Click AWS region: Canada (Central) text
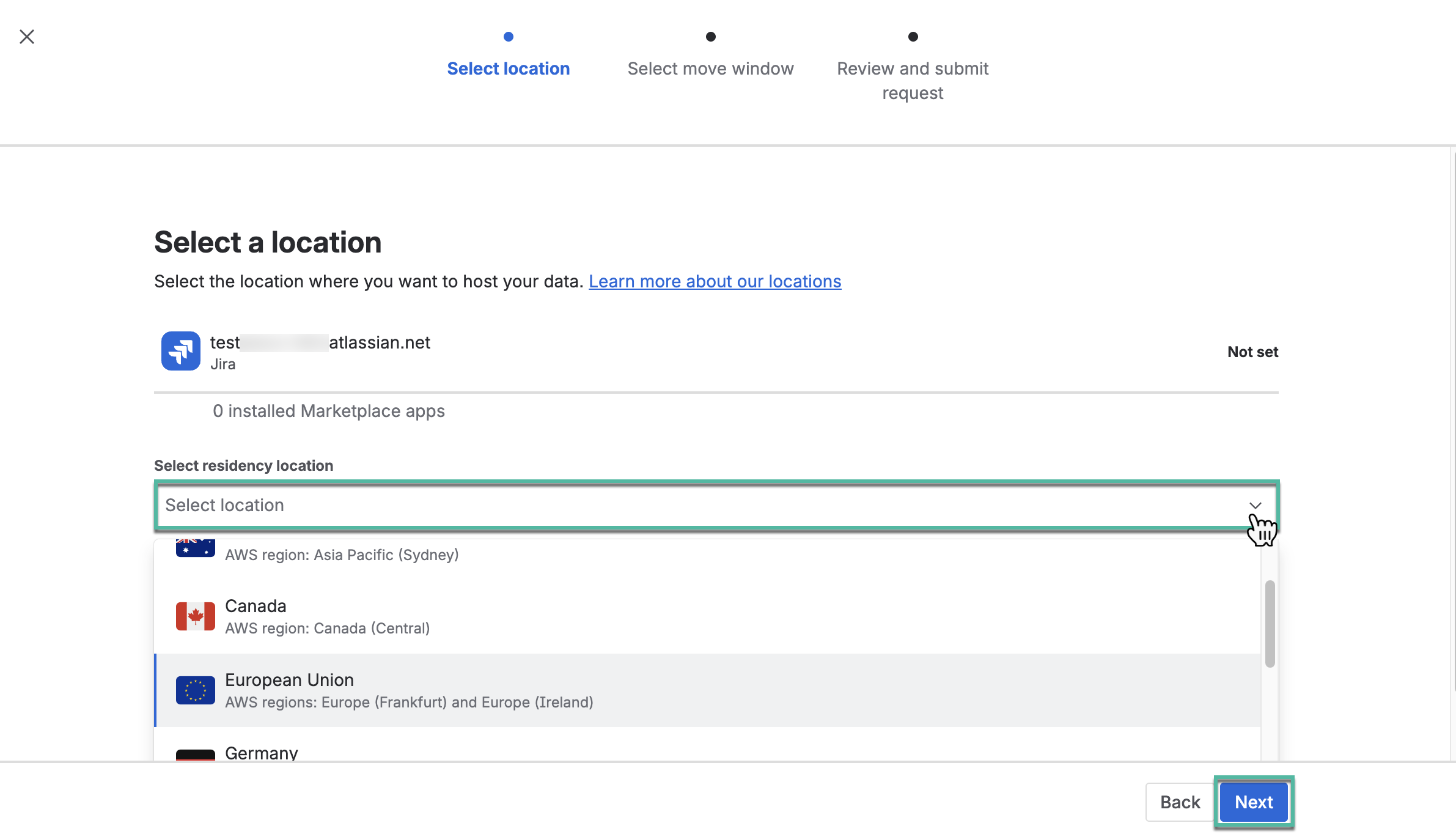1456x834 pixels. tap(328, 629)
